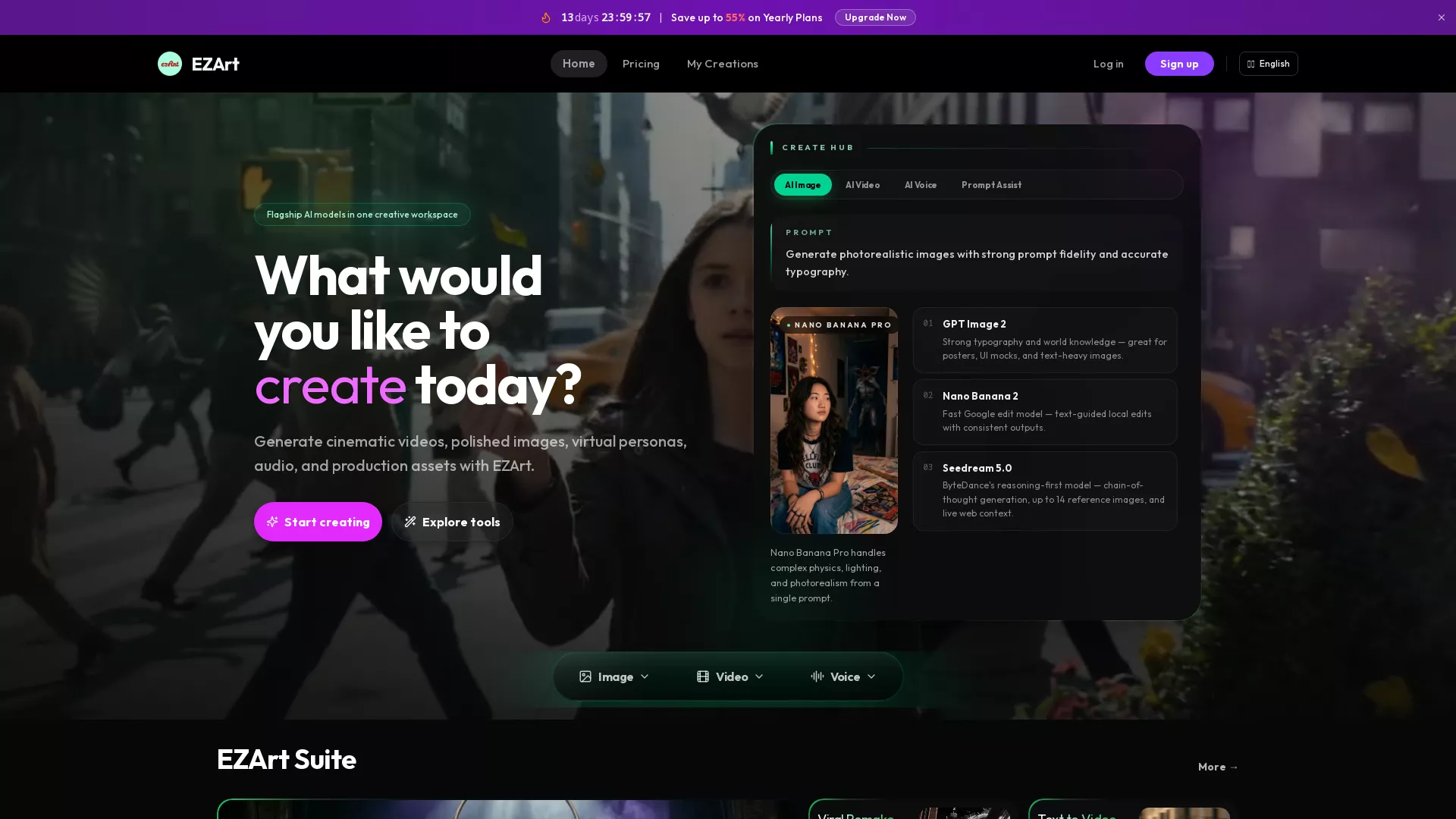Click the Nano Banana Pro preview image
1456x819 pixels.
click(834, 421)
